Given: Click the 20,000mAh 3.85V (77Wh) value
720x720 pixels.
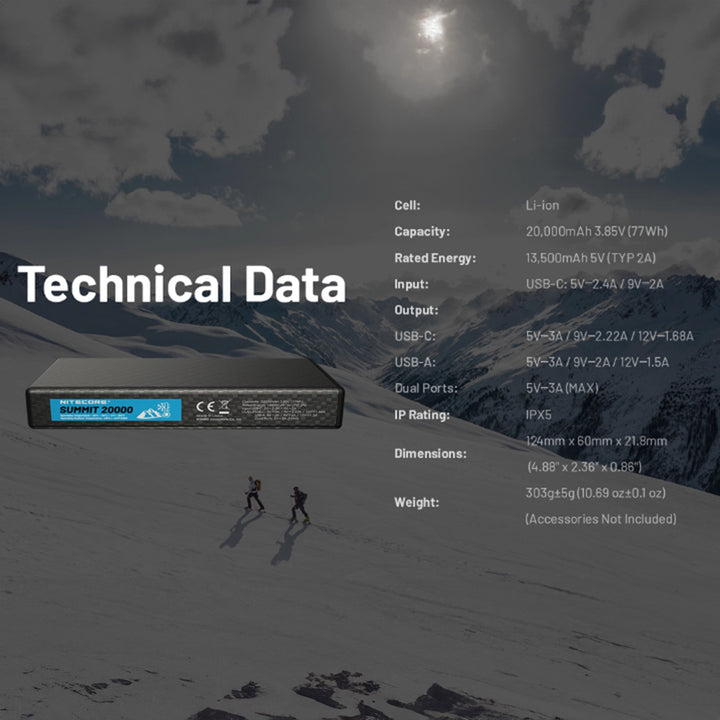Looking at the screenshot, I should [x=596, y=232].
